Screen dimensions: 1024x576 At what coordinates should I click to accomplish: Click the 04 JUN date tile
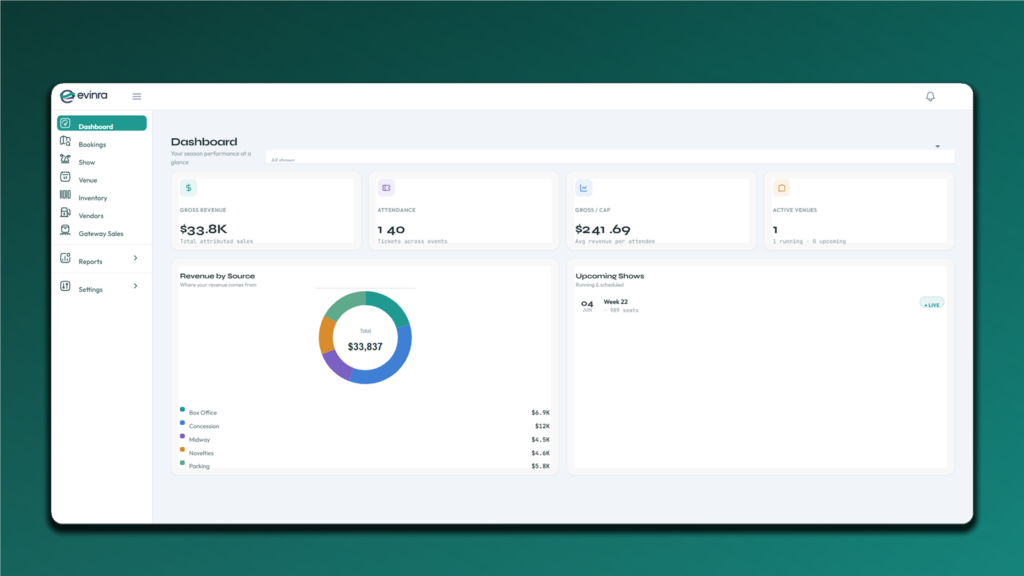click(x=587, y=305)
